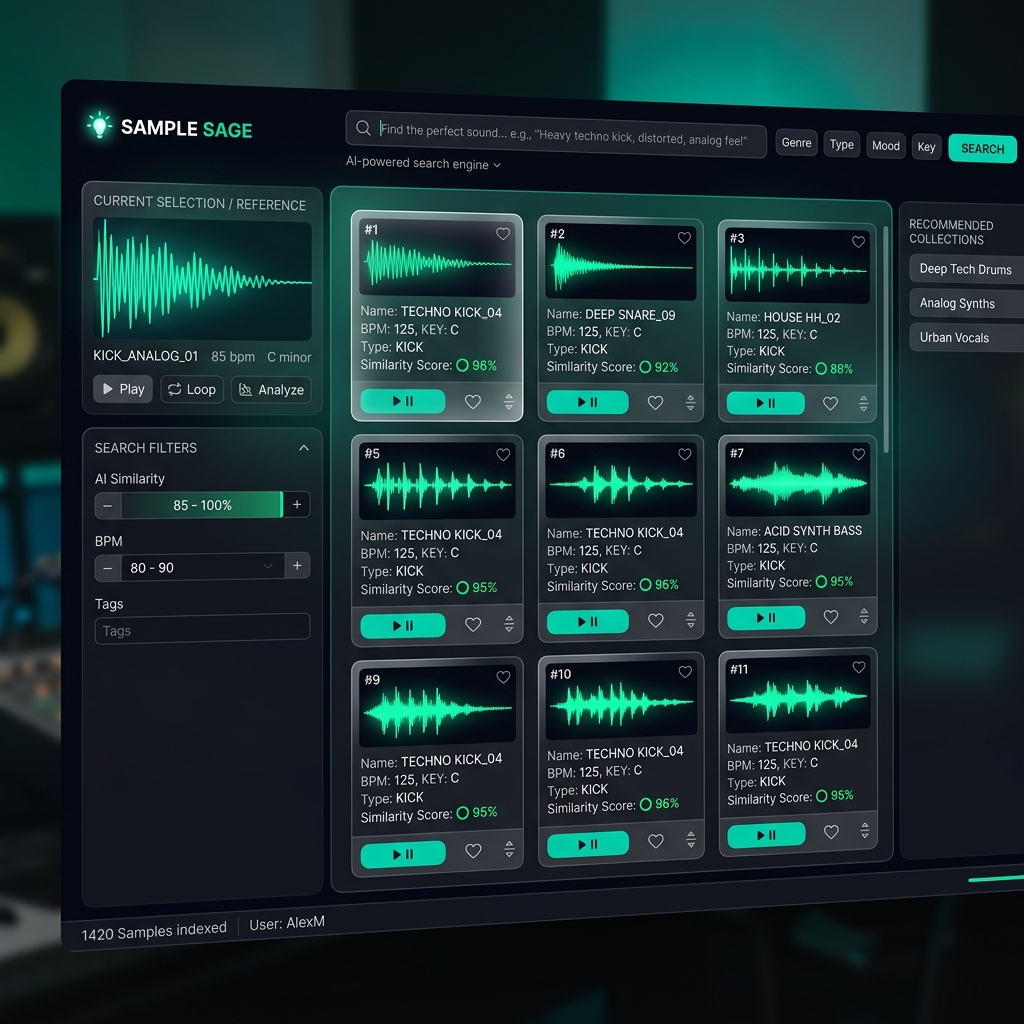This screenshot has width=1024, height=1024.
Task: Open the Mood filter
Action: tap(886, 146)
